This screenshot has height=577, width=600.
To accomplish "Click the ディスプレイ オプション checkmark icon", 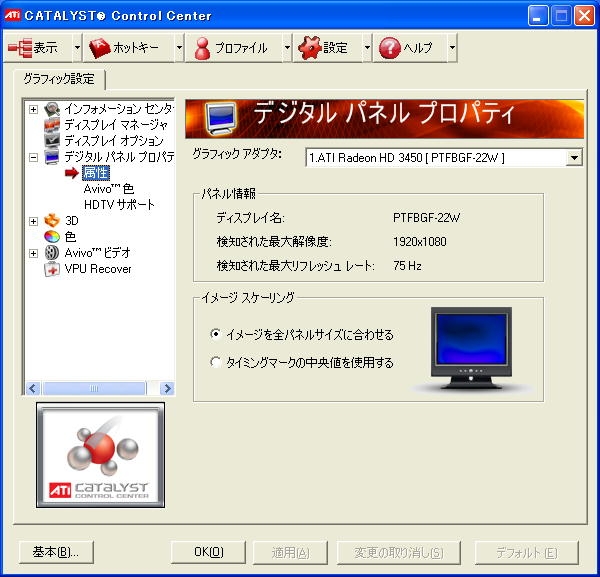I will pos(52,141).
